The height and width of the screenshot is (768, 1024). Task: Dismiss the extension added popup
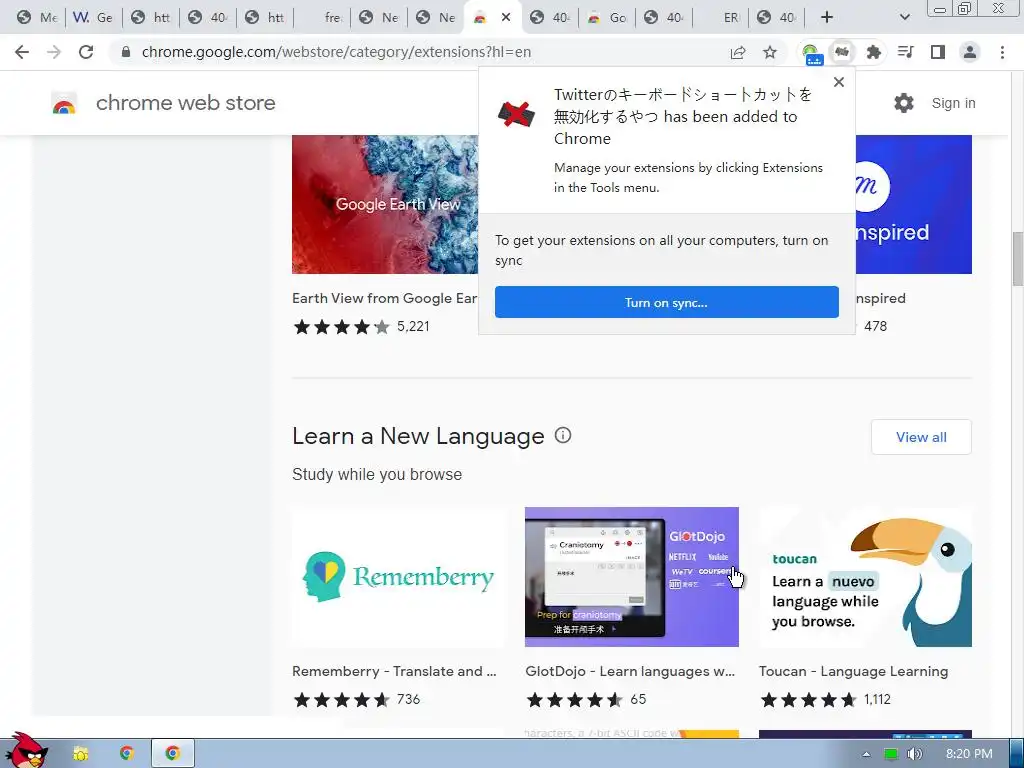pos(839,82)
